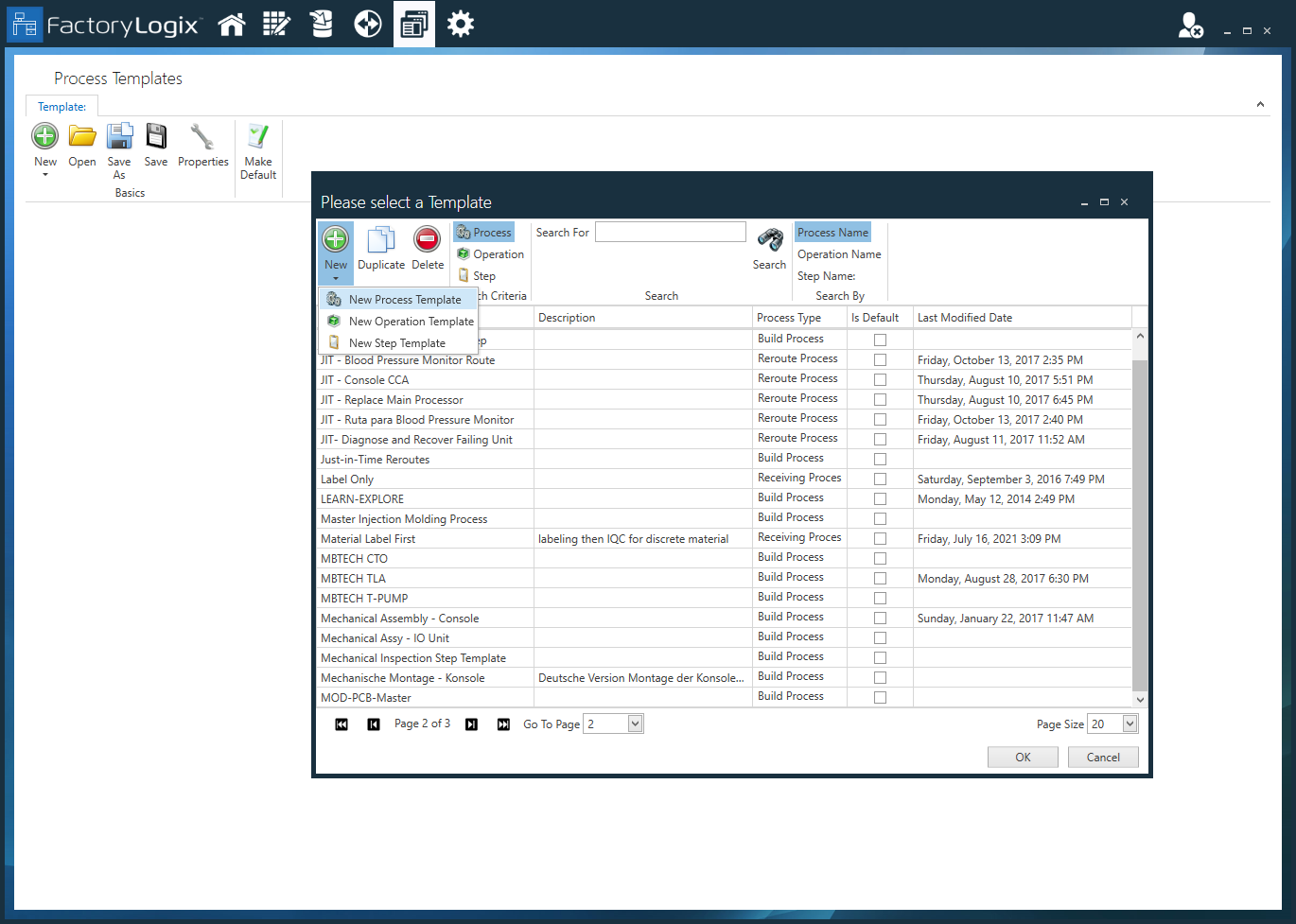Screen dimensions: 1296x924
Task: Expand the Go To Page combo box
Action: click(634, 723)
